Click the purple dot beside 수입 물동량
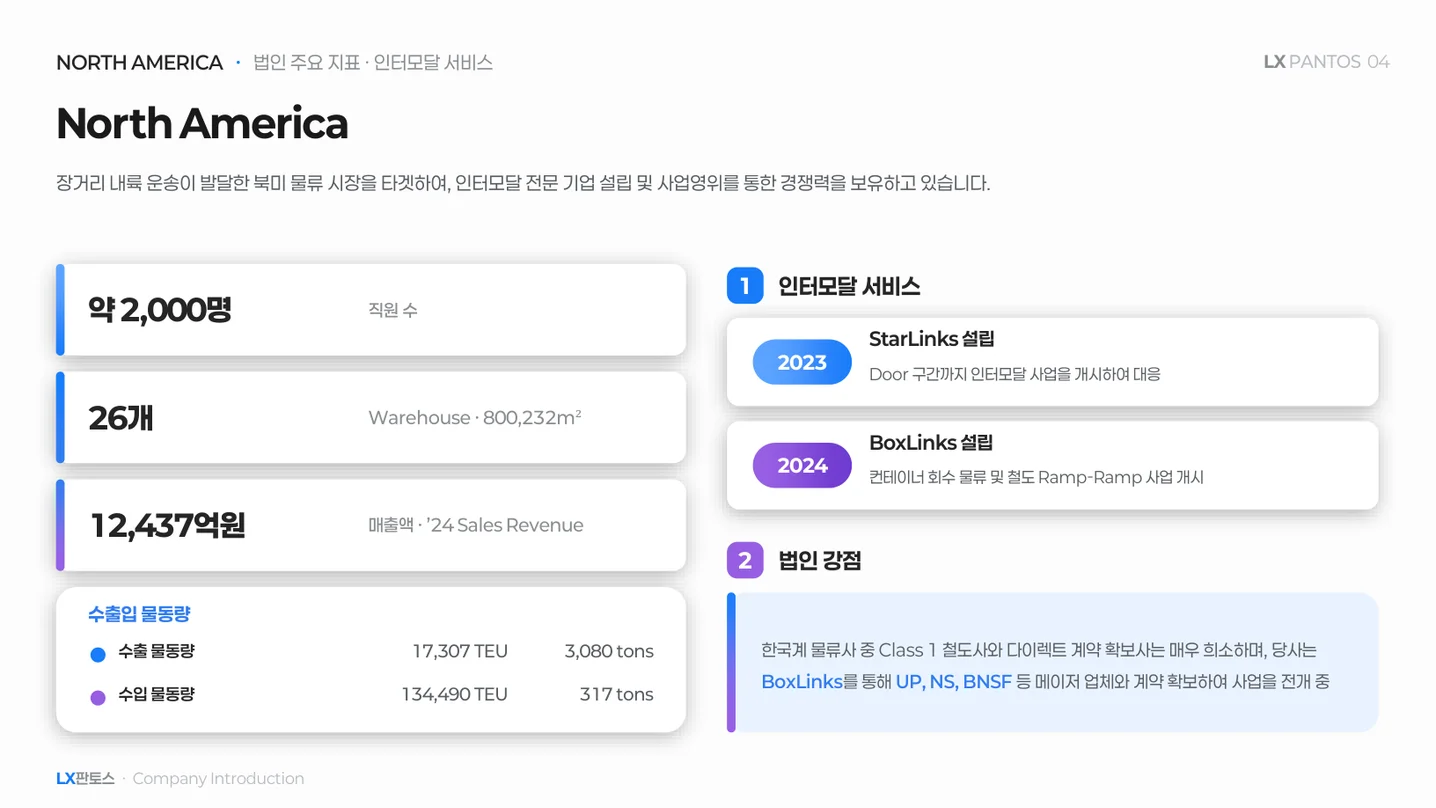The width and height of the screenshot is (1436, 808). (x=98, y=698)
